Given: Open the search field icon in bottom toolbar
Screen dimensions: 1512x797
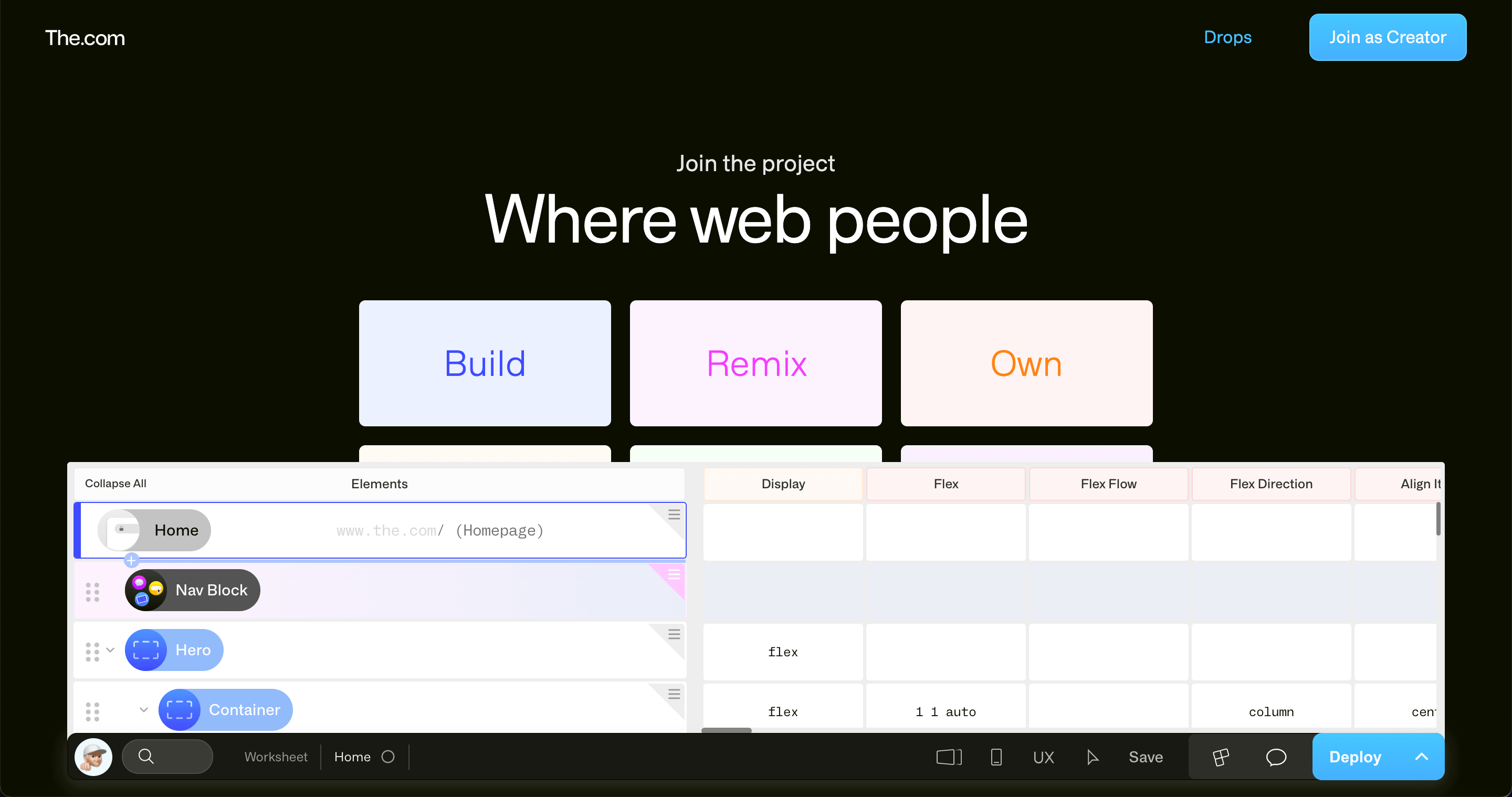Looking at the screenshot, I should (x=145, y=757).
